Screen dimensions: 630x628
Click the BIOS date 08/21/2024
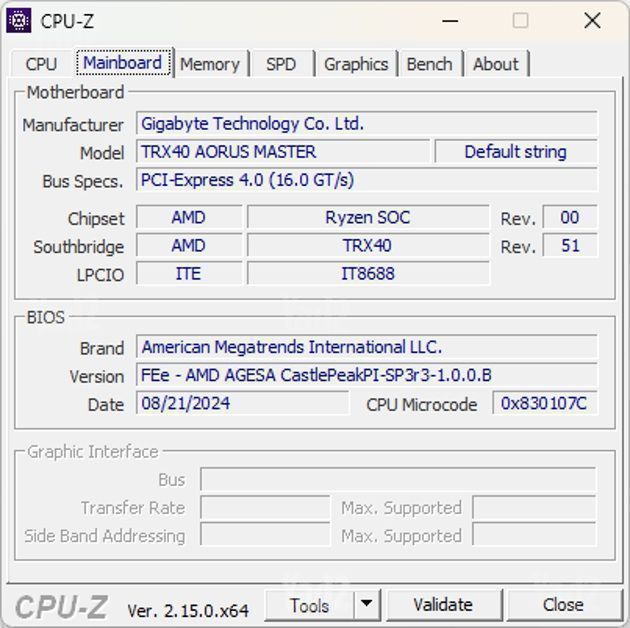coord(243,403)
